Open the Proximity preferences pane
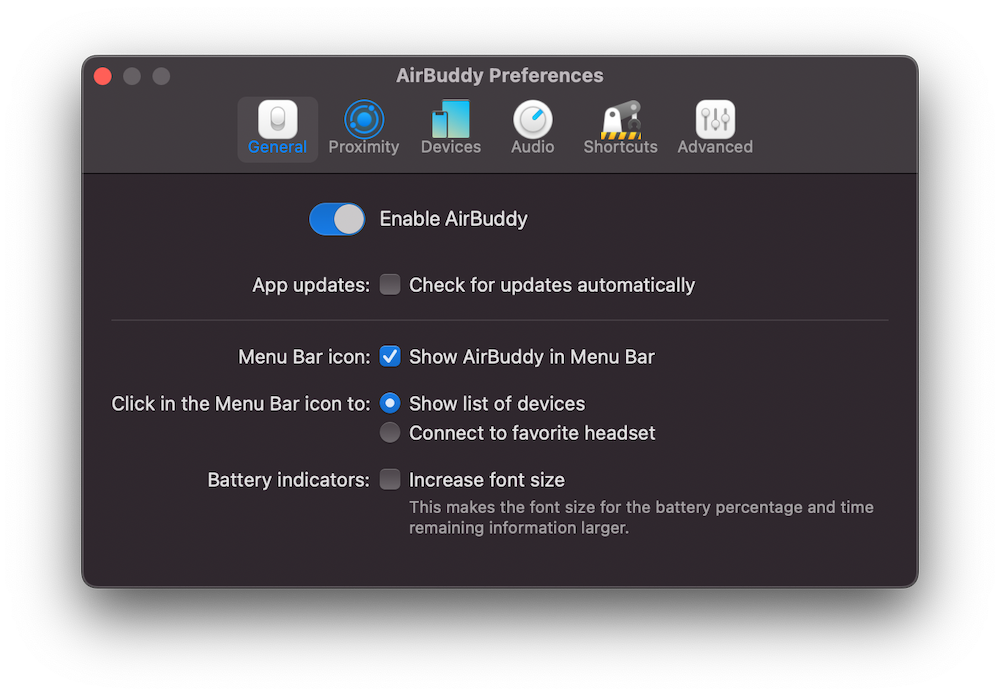Viewport: 1000px width, 696px height. (x=364, y=125)
